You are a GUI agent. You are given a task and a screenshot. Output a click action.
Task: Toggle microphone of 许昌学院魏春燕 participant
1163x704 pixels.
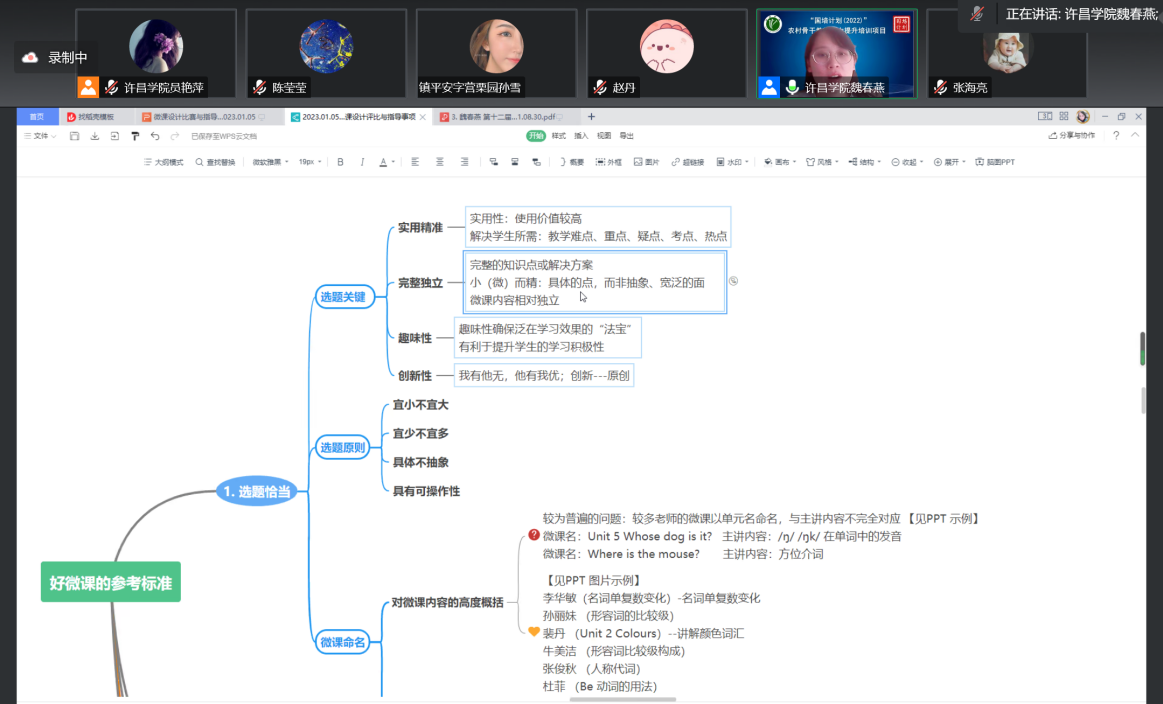[793, 88]
